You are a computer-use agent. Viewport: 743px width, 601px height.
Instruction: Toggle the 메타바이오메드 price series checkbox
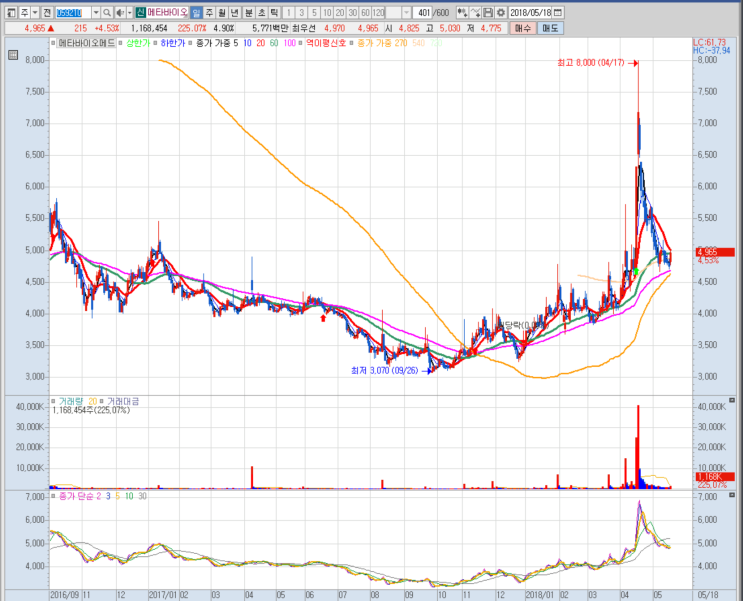coord(53,43)
